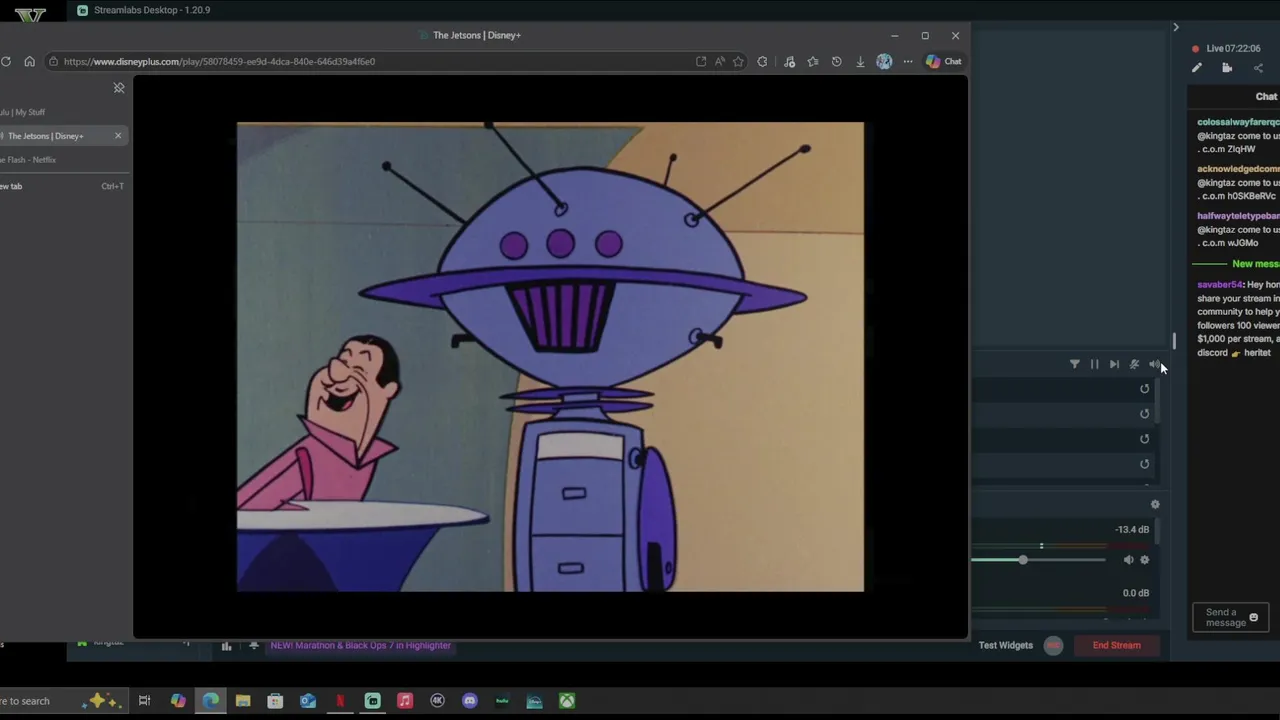Viewport: 1280px width, 720px height.
Task: Click the REC record button
Action: click(1053, 646)
